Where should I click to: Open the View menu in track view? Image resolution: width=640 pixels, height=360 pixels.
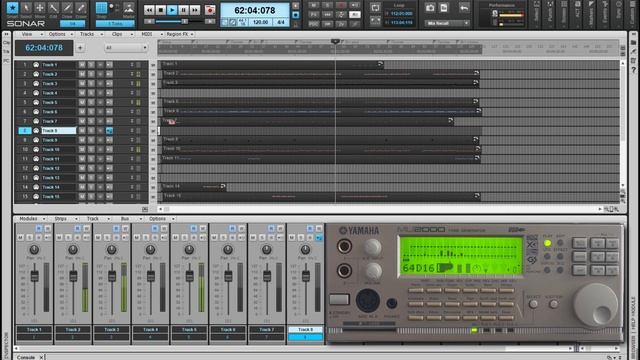pyautogui.click(x=27, y=34)
